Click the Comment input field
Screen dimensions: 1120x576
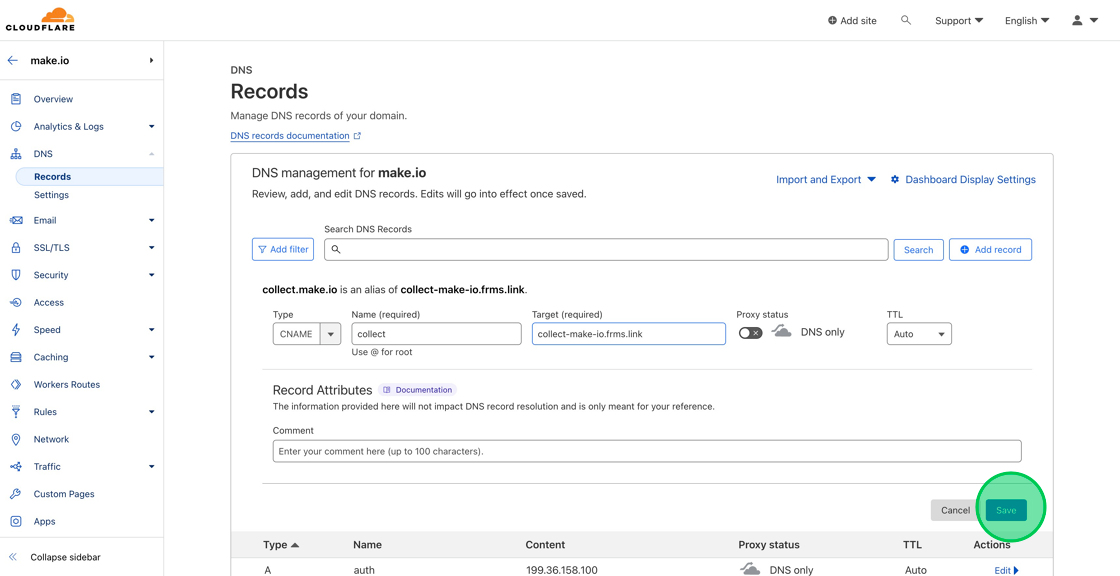click(646, 450)
